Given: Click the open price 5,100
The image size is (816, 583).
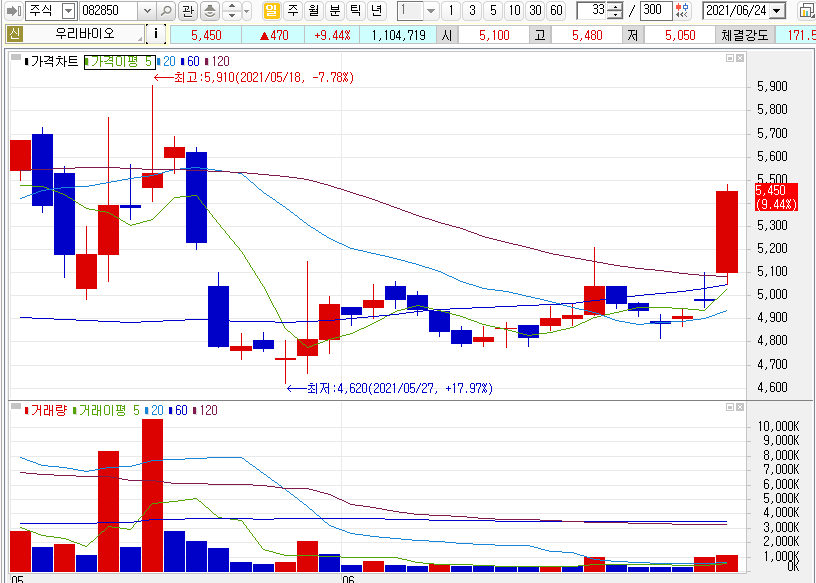Looking at the screenshot, I should pyautogui.click(x=494, y=35).
